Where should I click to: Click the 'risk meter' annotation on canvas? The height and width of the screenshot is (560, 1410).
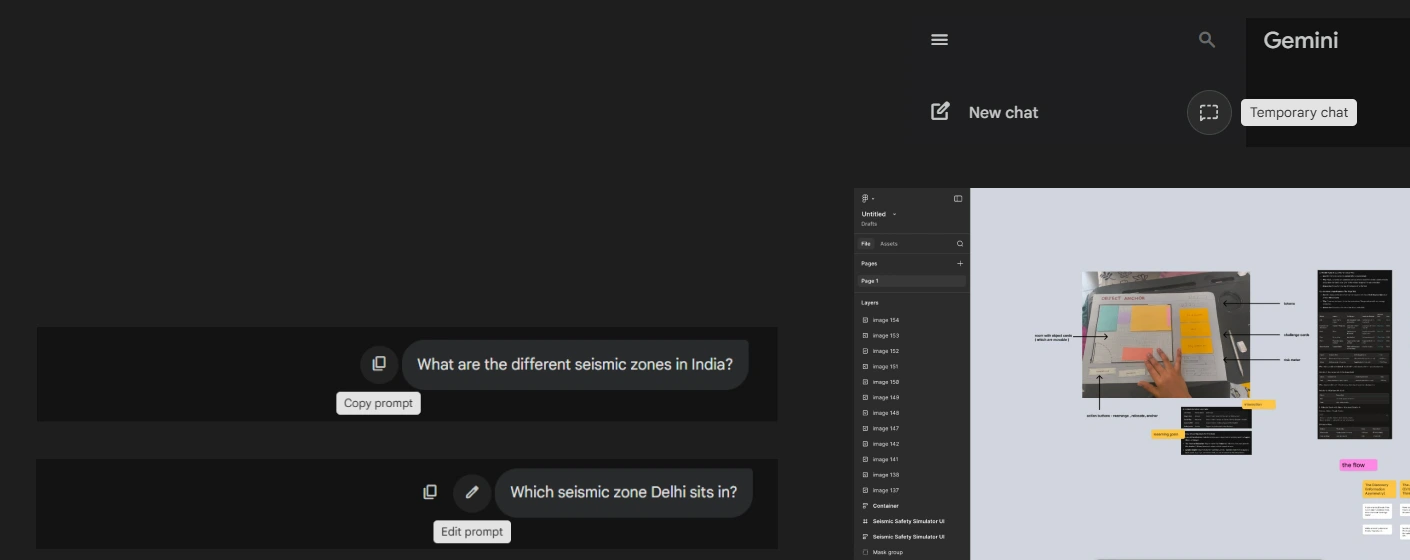[1292, 359]
